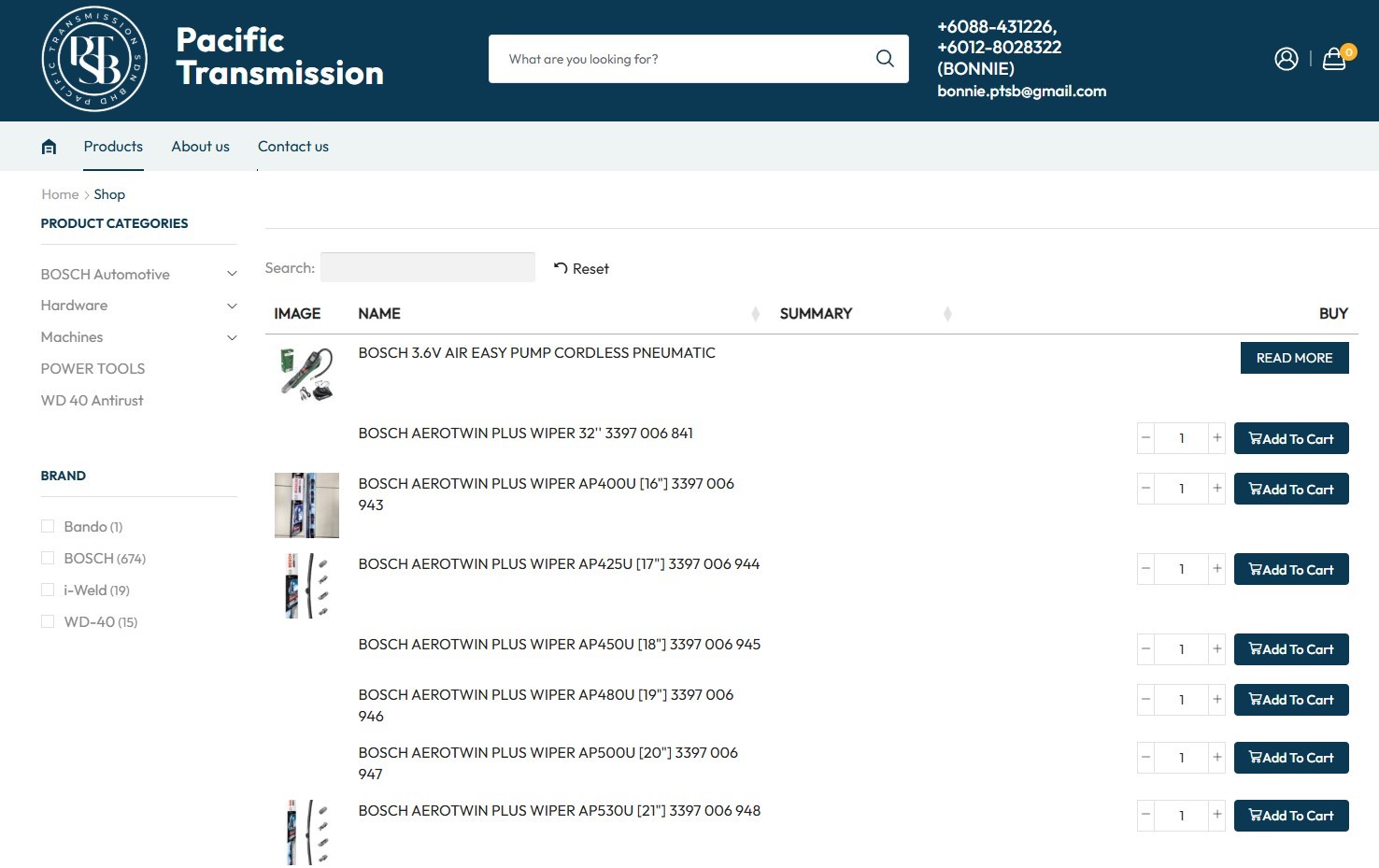Sort the table by NAME column
1379x868 pixels.
pyautogui.click(x=755, y=314)
